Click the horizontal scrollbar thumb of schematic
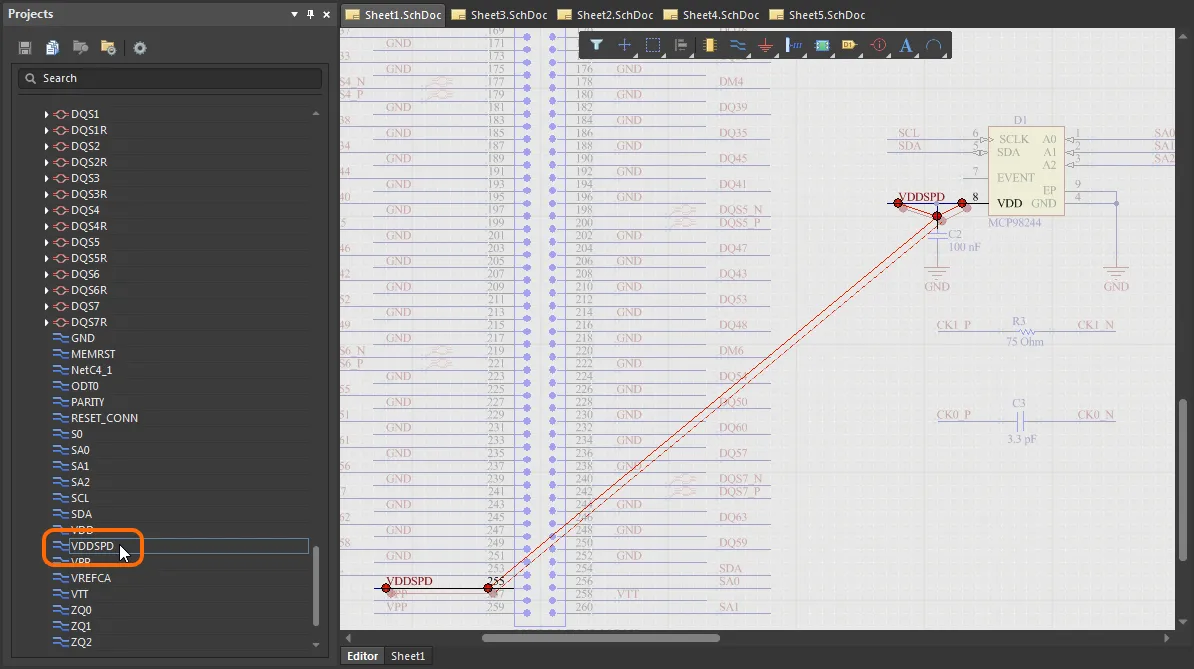This screenshot has height=669, width=1194. pyautogui.click(x=601, y=638)
